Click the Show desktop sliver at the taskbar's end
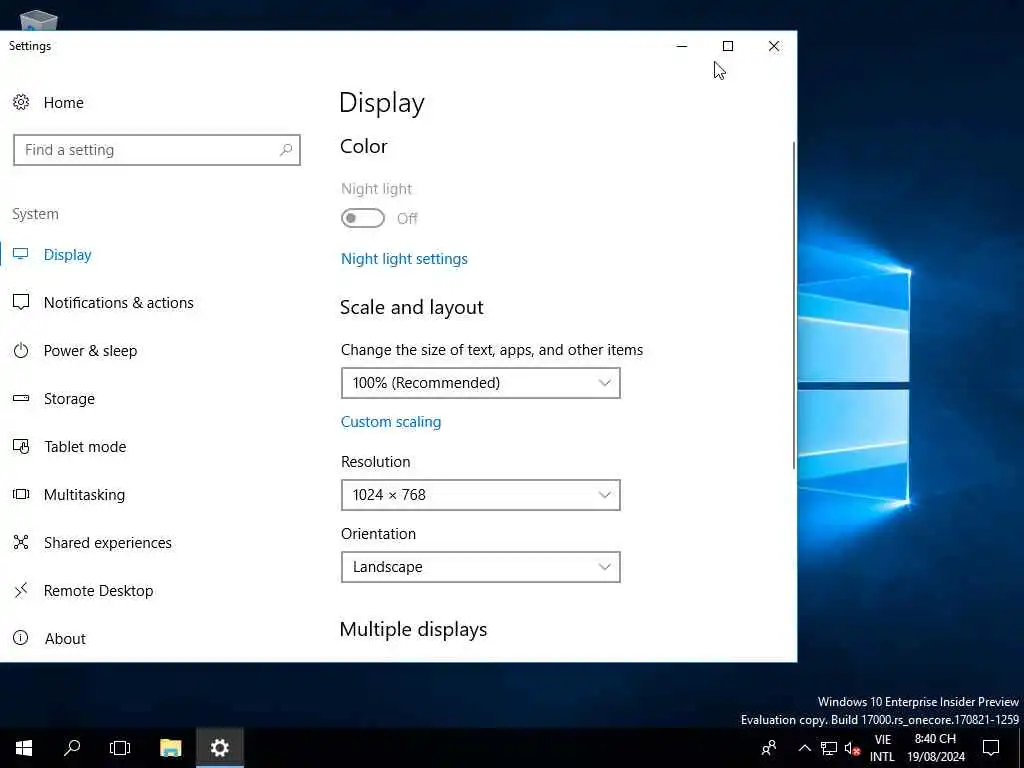 click(1021, 748)
